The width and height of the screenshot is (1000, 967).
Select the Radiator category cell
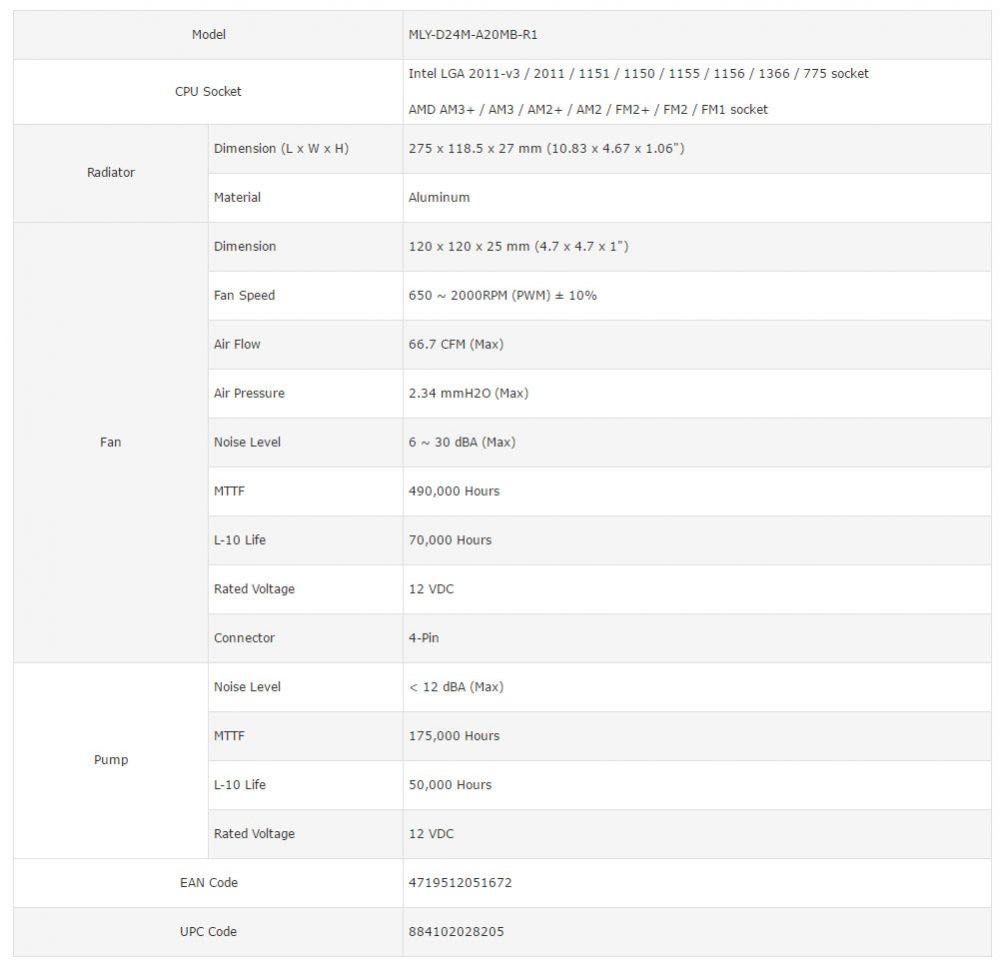(110, 172)
